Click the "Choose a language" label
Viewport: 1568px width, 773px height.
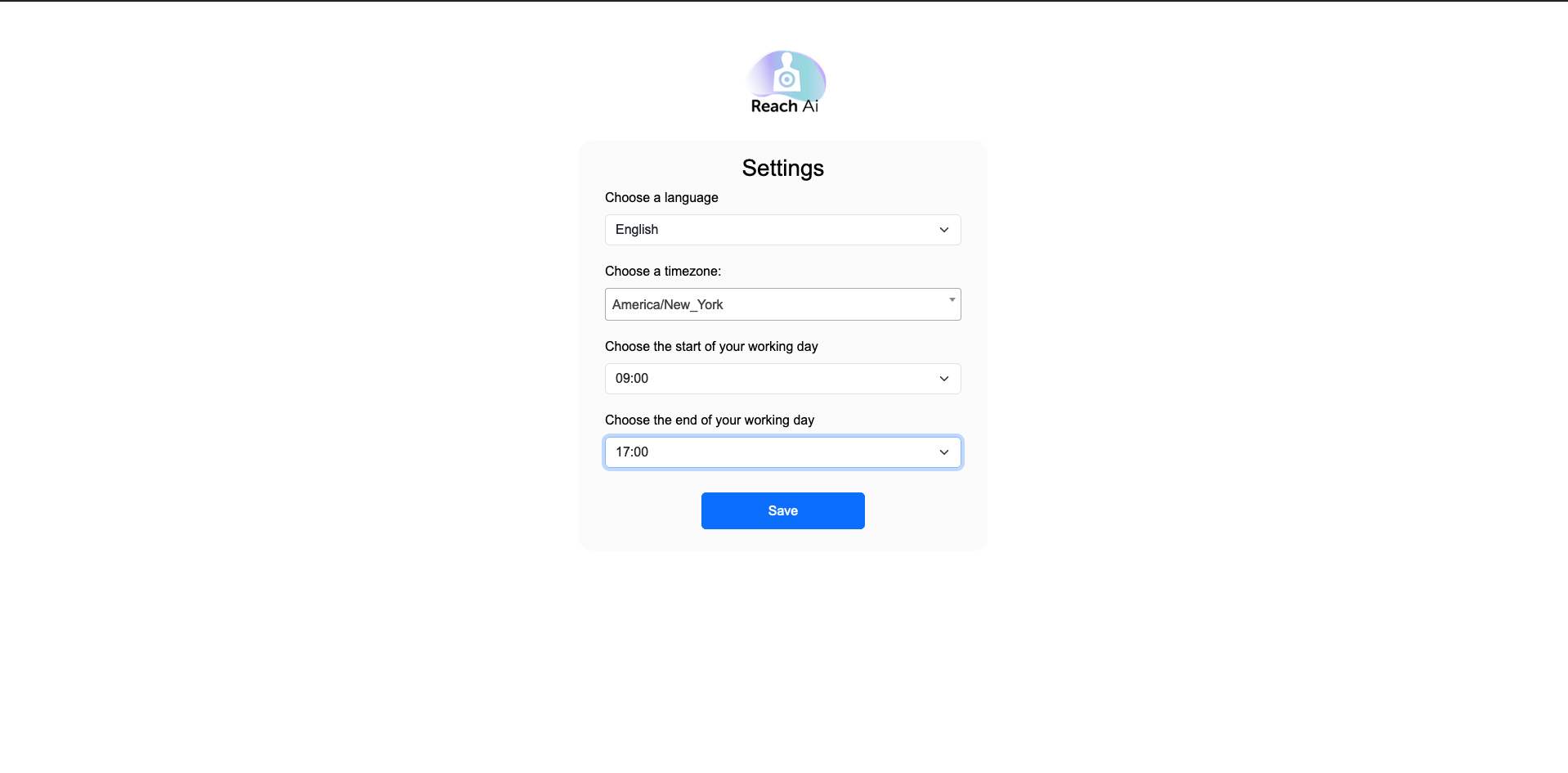tap(661, 198)
